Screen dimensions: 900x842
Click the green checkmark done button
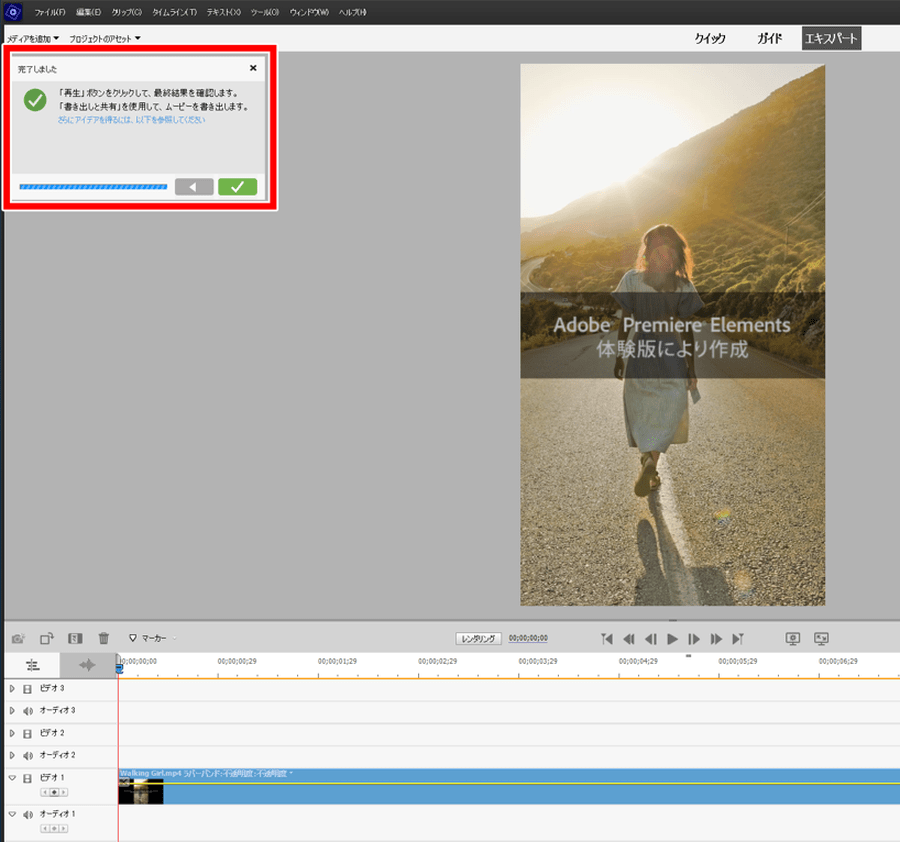click(x=238, y=187)
